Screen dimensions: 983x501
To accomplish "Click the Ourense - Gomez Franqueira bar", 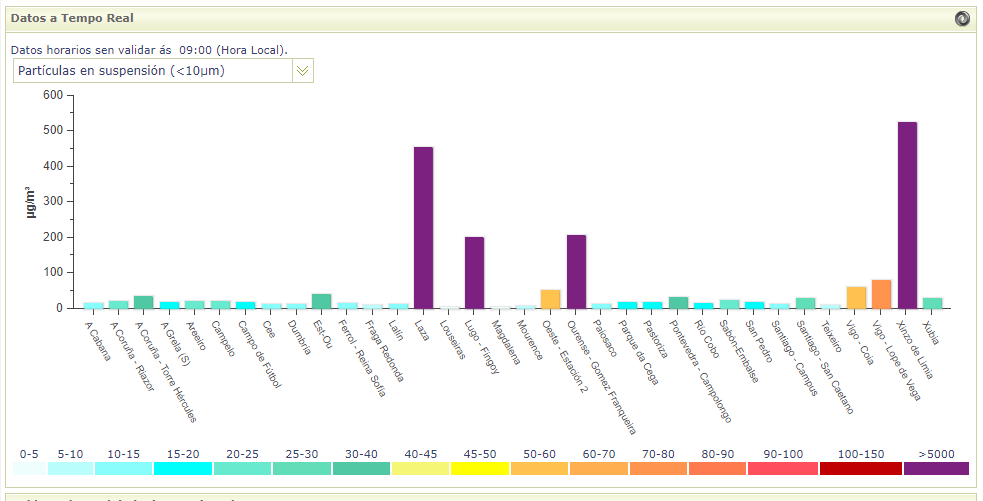I will pos(576,271).
